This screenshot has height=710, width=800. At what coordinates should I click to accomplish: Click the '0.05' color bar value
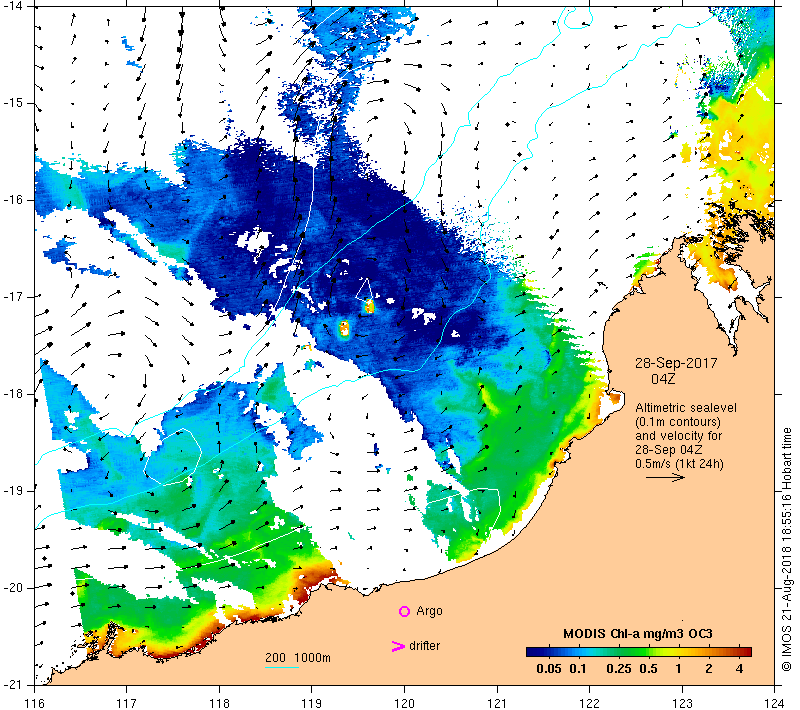pos(548,669)
